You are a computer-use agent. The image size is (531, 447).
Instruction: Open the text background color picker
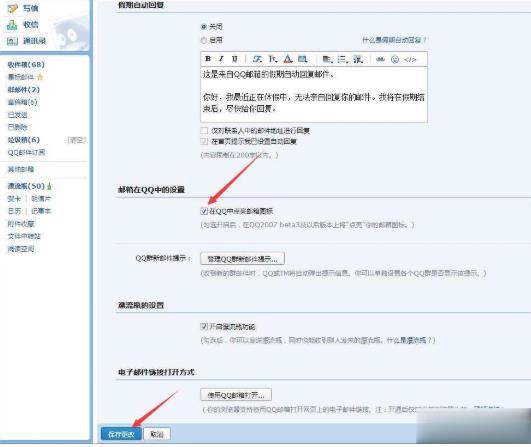(x=302, y=59)
